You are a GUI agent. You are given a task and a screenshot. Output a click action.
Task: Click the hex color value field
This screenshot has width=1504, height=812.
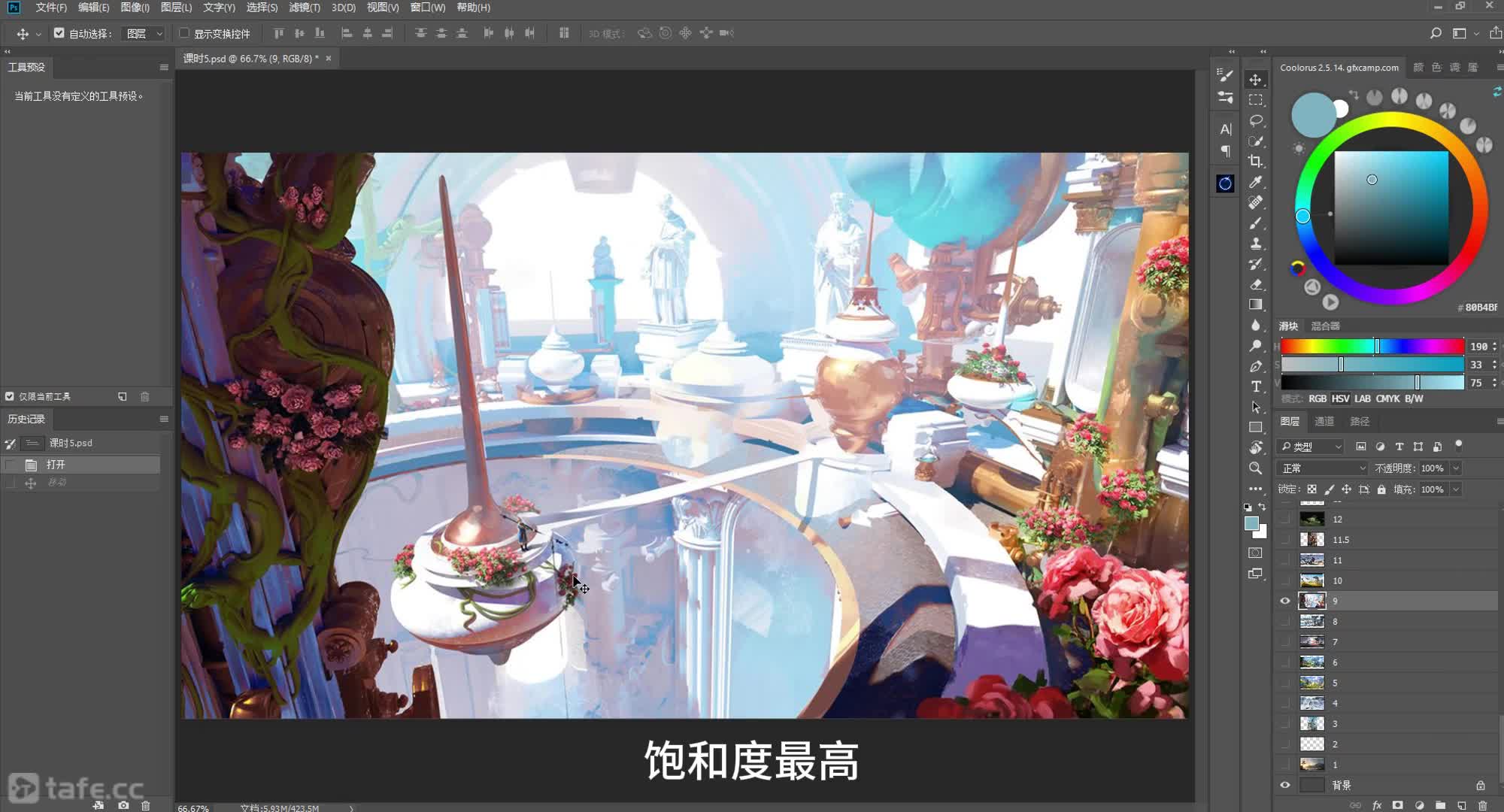point(1481,308)
